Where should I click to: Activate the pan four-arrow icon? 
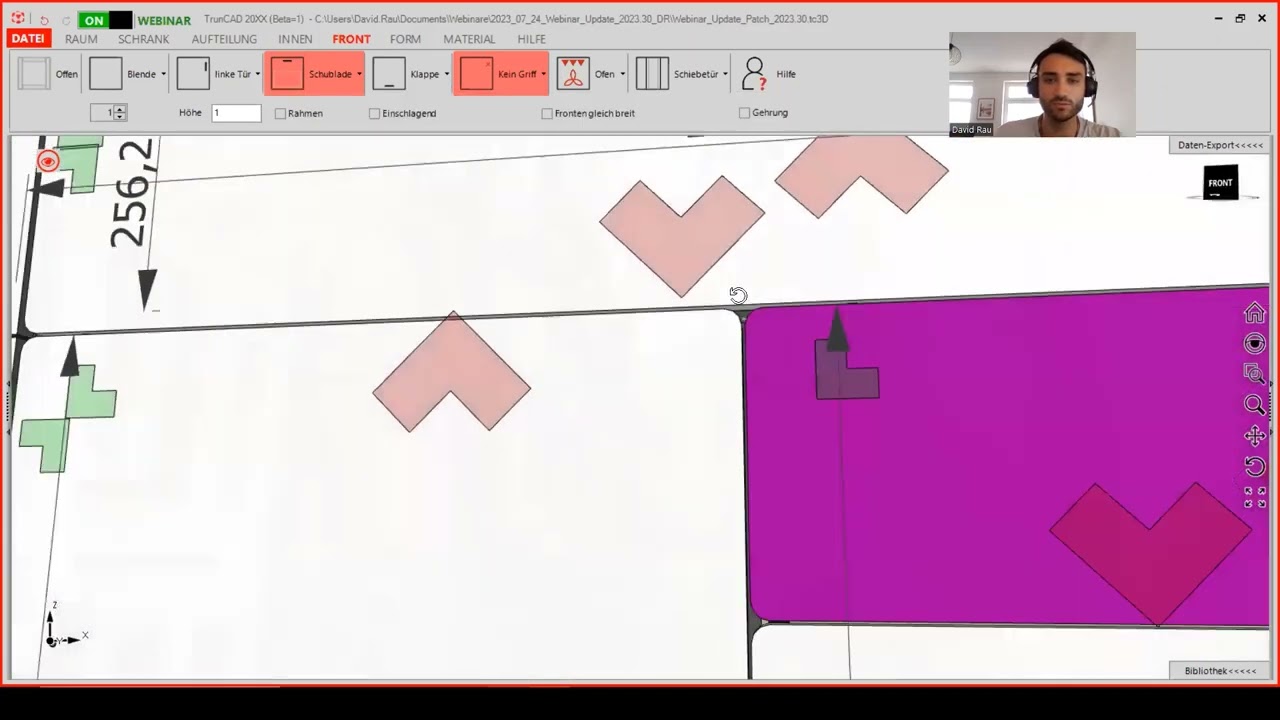[x=1254, y=436]
